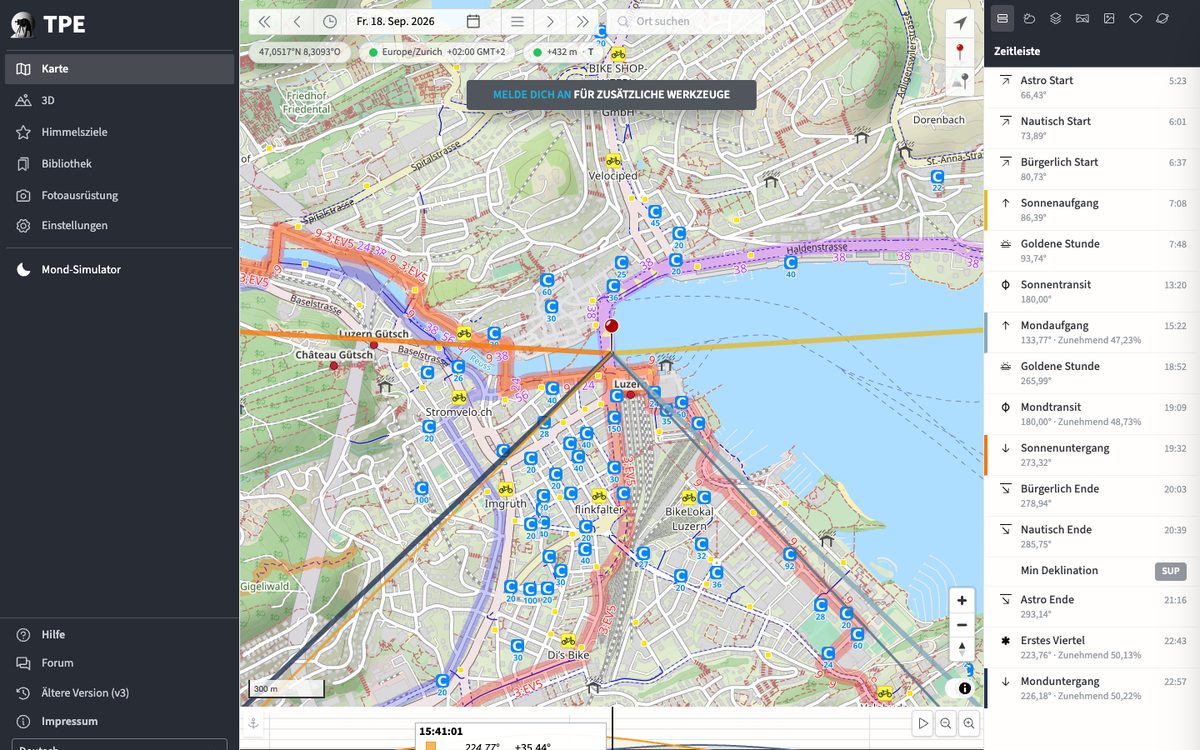Open the planet panel tab icon
The width and height of the screenshot is (1200, 750).
1162,18
